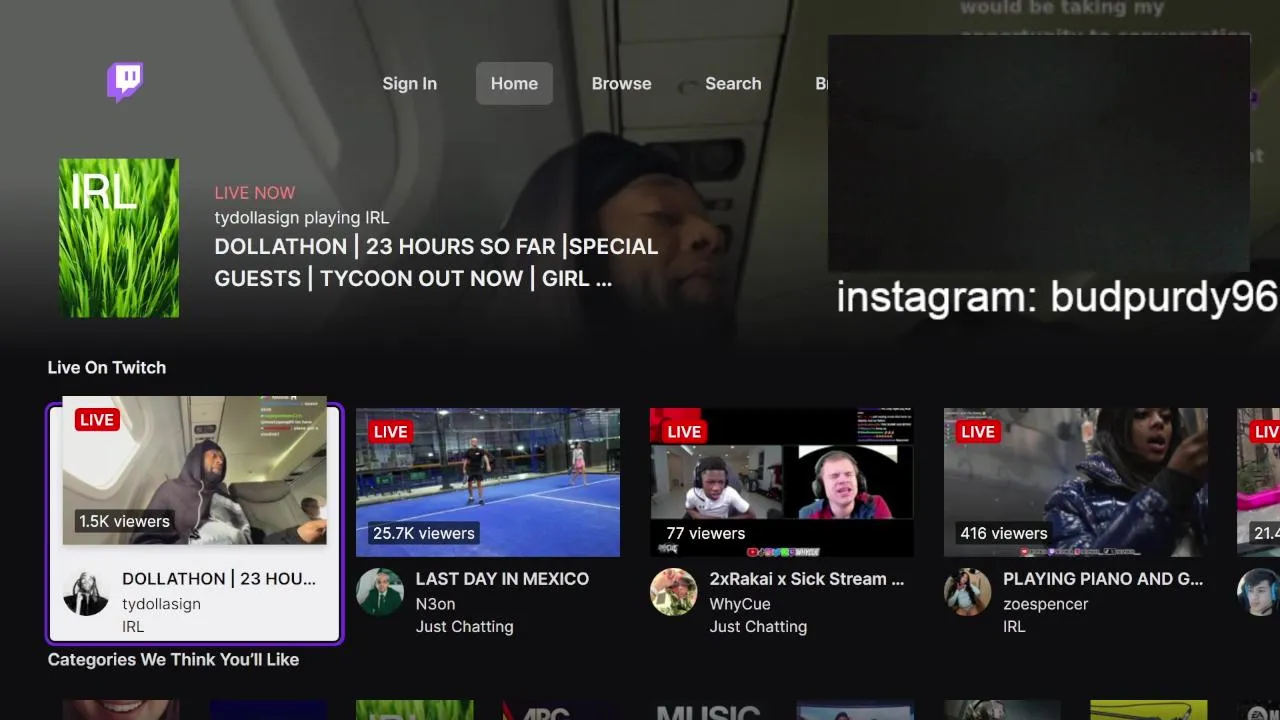Open LAST DAY IN MEXICO stream title
The width and height of the screenshot is (1280, 720).
[502, 579]
